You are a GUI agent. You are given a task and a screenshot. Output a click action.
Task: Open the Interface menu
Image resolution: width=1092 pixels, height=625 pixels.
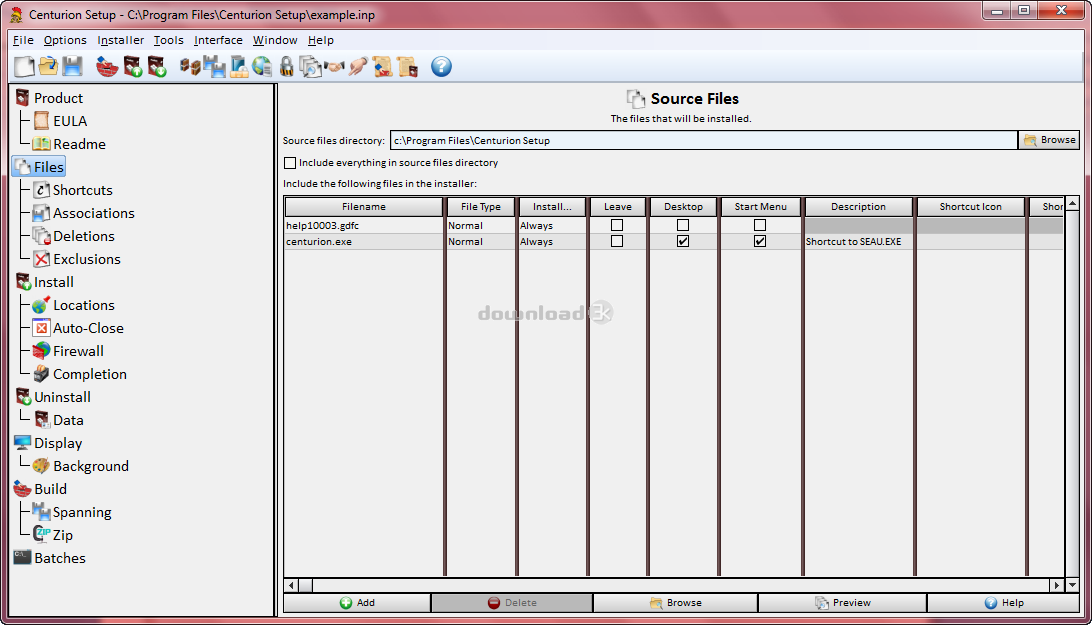pyautogui.click(x=218, y=40)
